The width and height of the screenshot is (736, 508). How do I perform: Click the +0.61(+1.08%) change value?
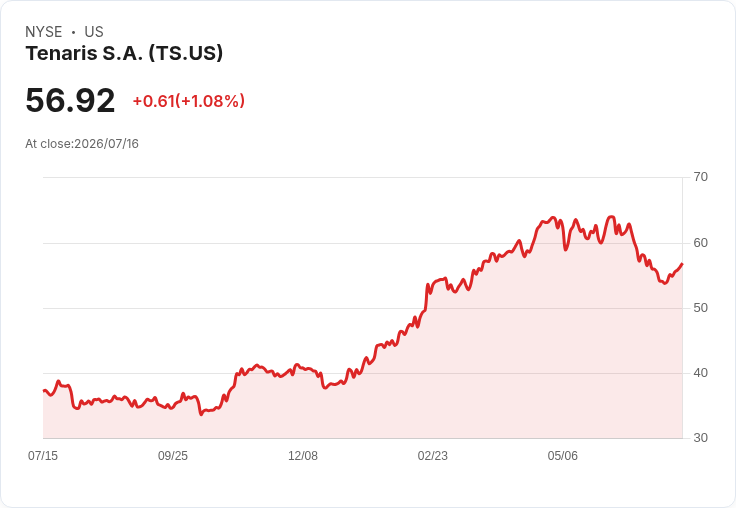click(x=189, y=101)
